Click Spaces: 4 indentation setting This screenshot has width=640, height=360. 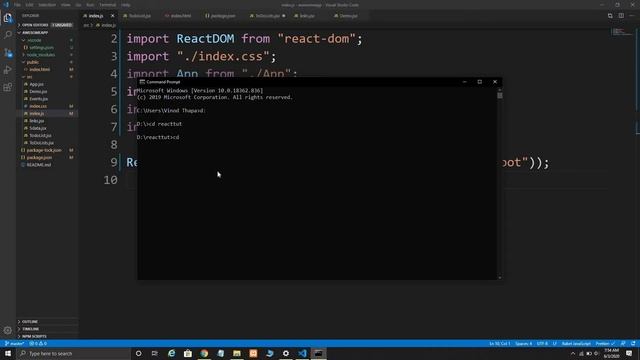pos(523,343)
